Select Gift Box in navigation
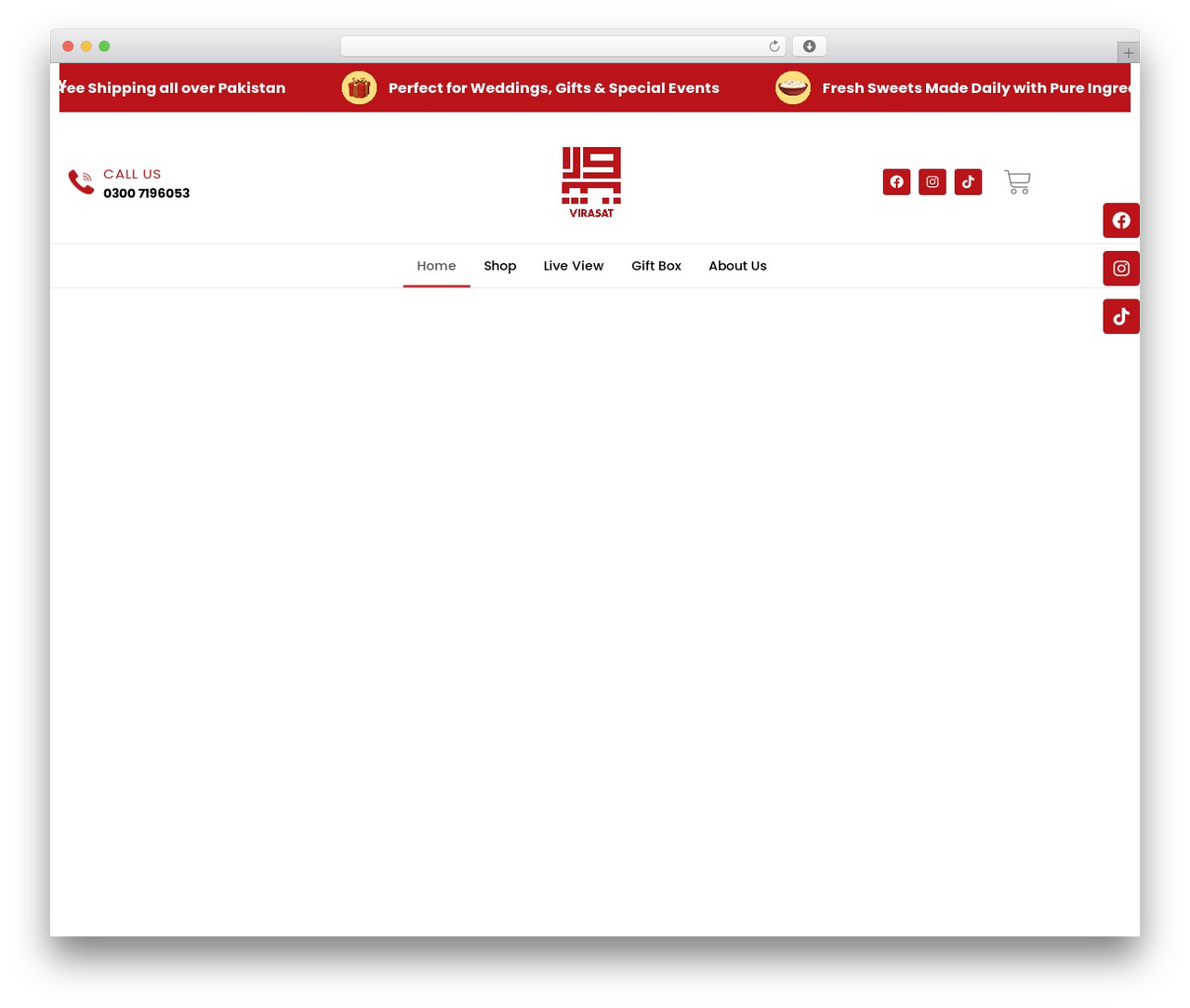This screenshot has height=1008, width=1190. (656, 266)
